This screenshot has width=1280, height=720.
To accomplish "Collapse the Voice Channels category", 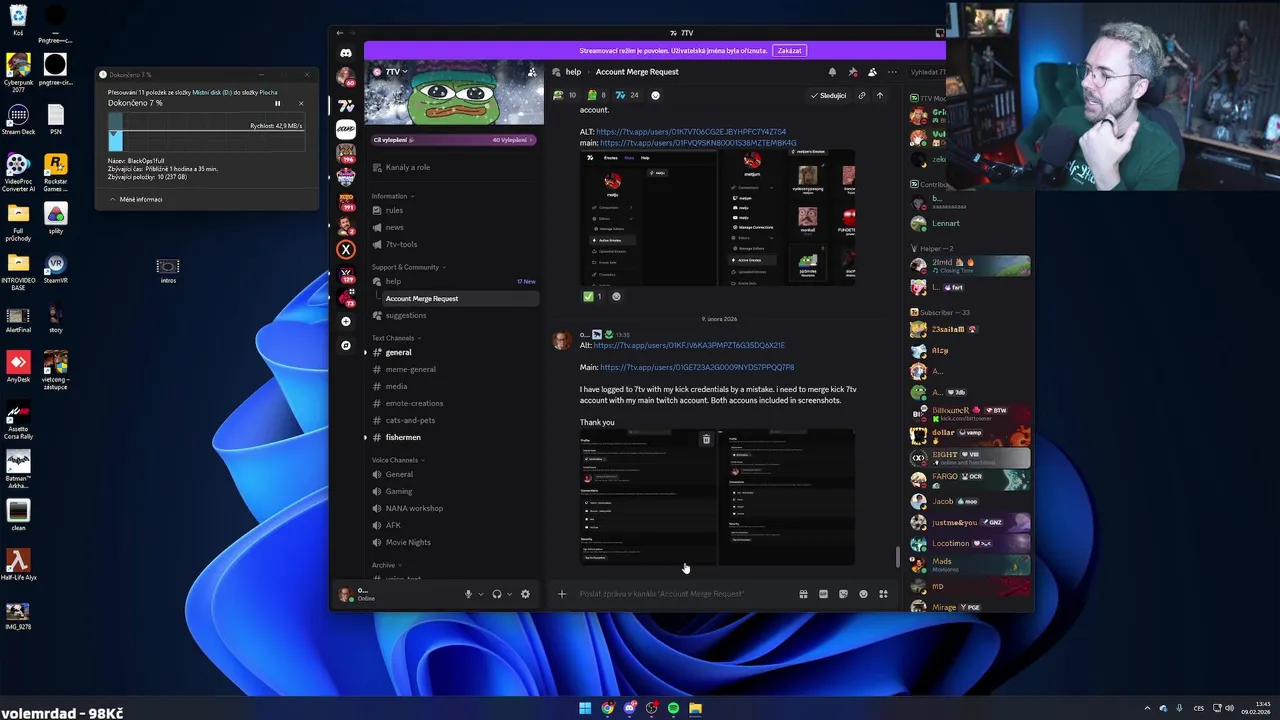I will point(398,460).
